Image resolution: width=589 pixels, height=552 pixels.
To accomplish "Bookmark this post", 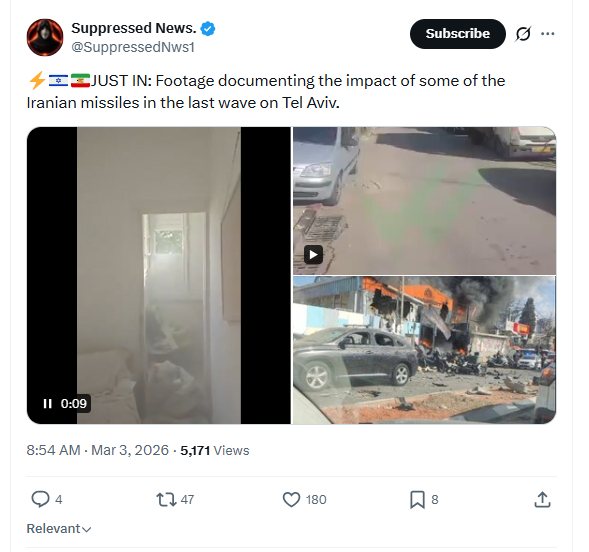I will point(417,499).
